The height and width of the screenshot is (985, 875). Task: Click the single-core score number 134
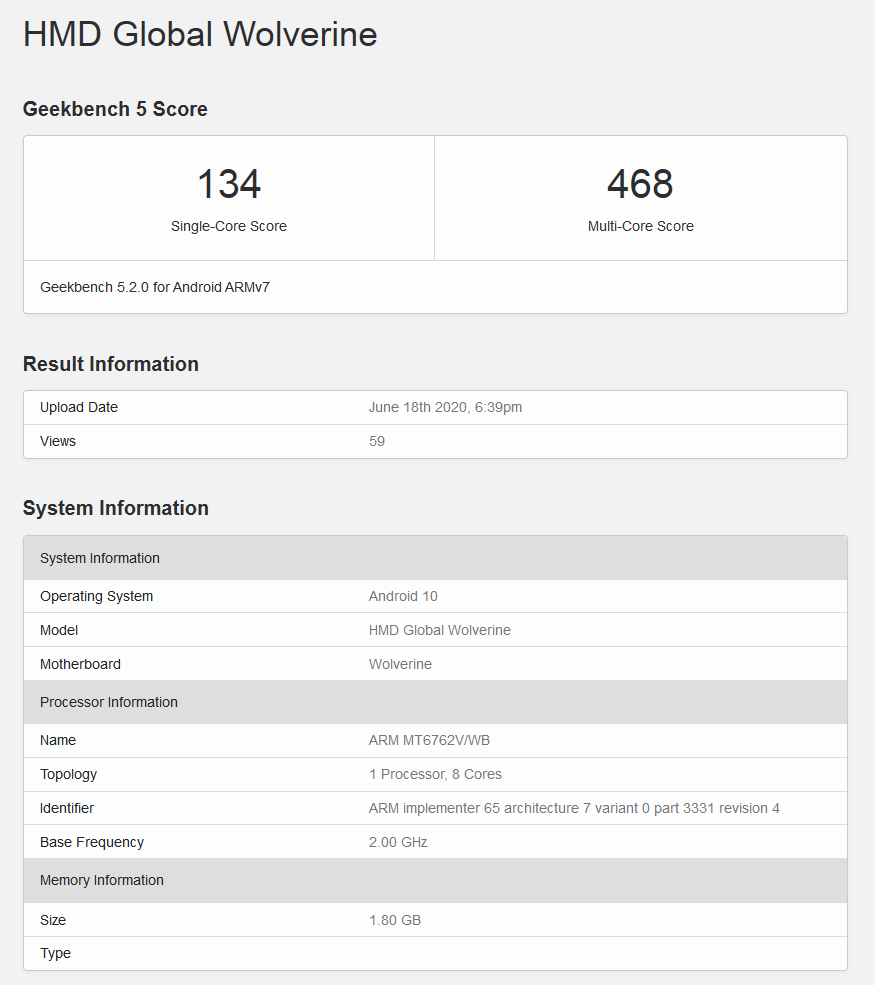click(x=229, y=185)
